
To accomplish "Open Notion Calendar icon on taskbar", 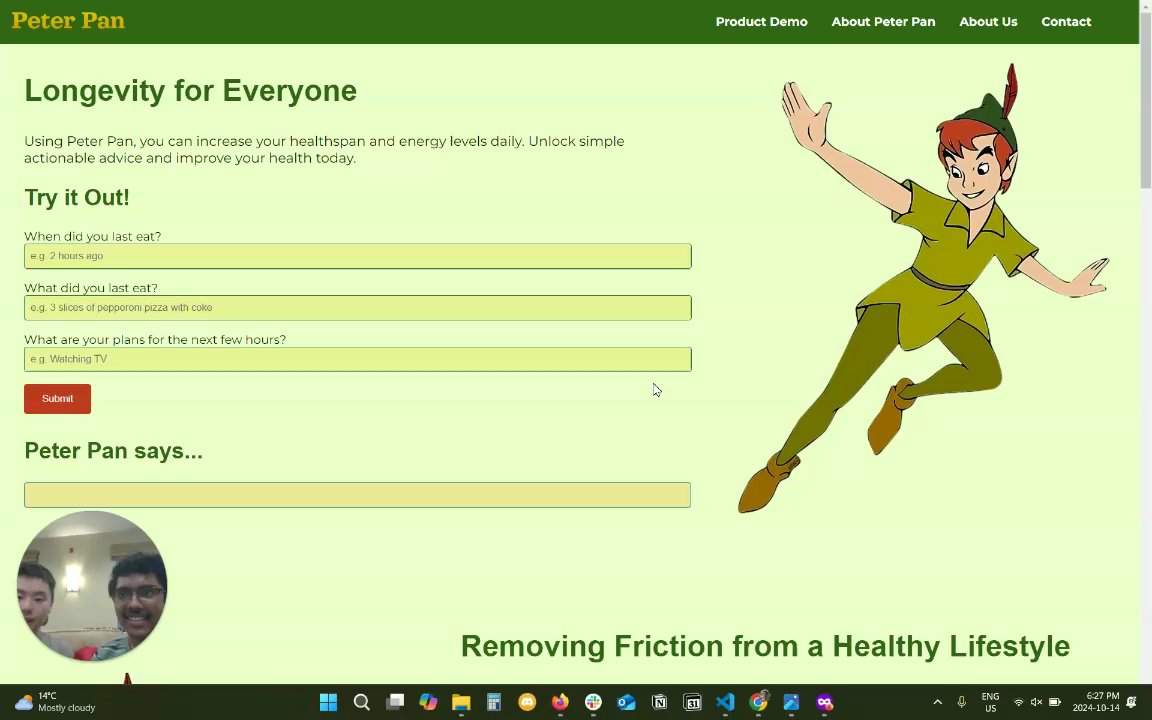I will 692,702.
